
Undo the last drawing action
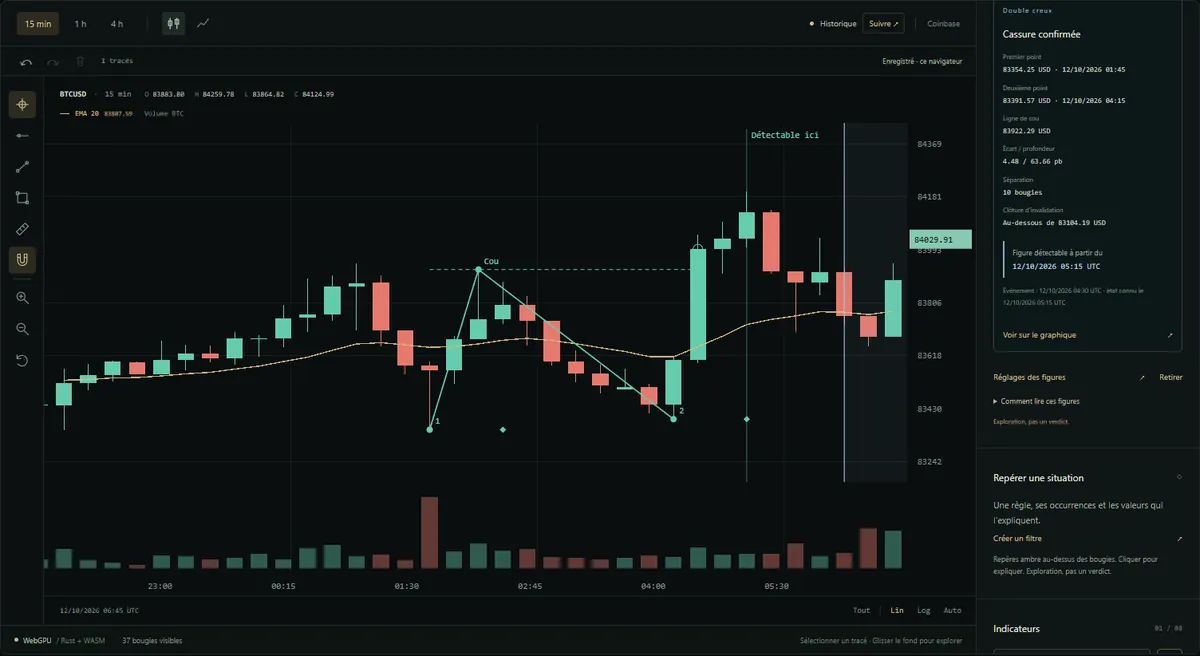point(26,61)
